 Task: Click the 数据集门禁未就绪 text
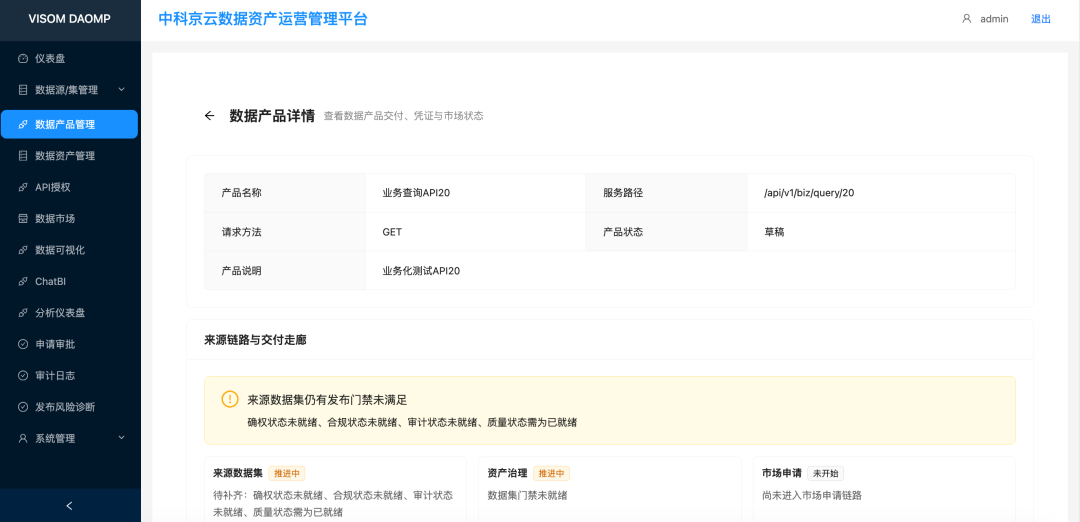pyautogui.click(x=528, y=494)
